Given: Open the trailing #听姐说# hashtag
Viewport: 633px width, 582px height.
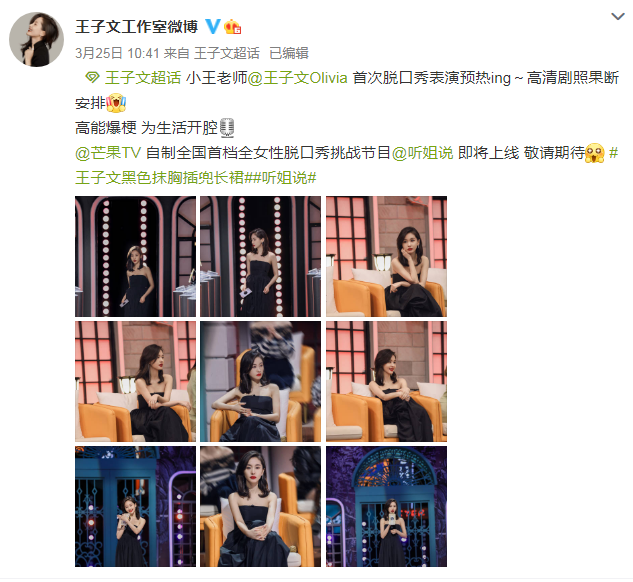Looking at the screenshot, I should [285, 178].
